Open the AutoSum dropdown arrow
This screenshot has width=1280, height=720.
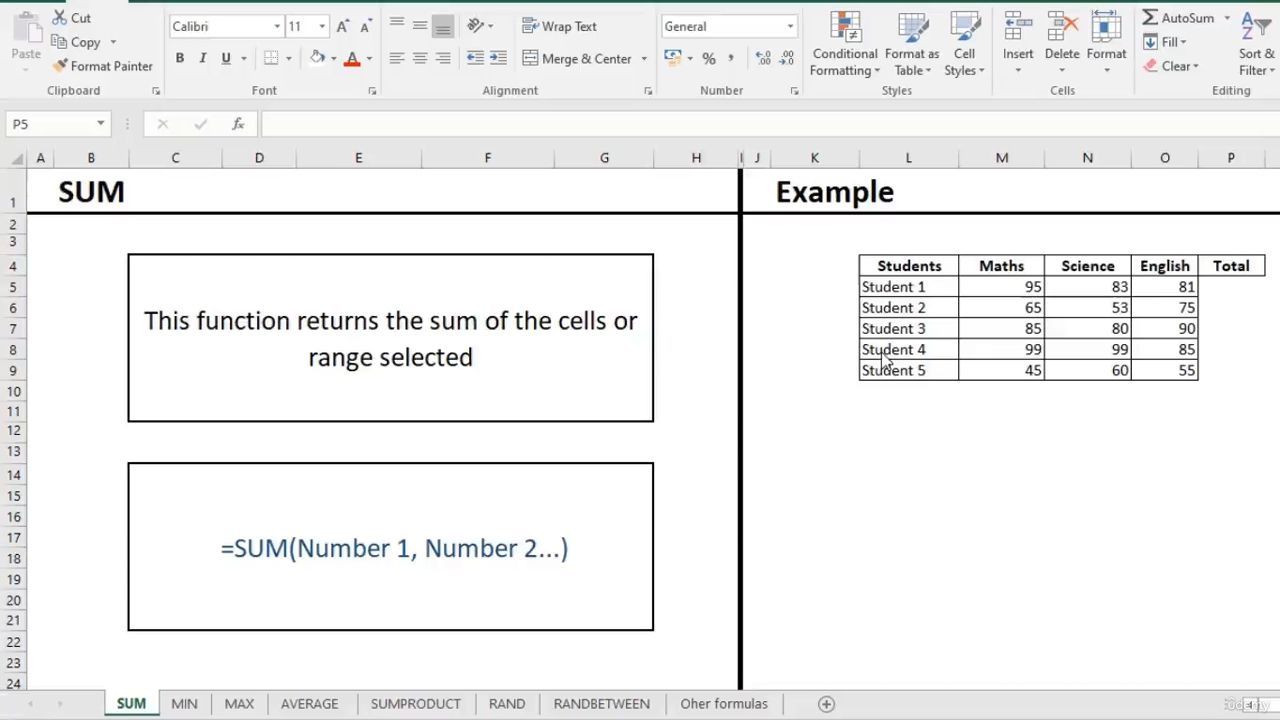click(1227, 18)
